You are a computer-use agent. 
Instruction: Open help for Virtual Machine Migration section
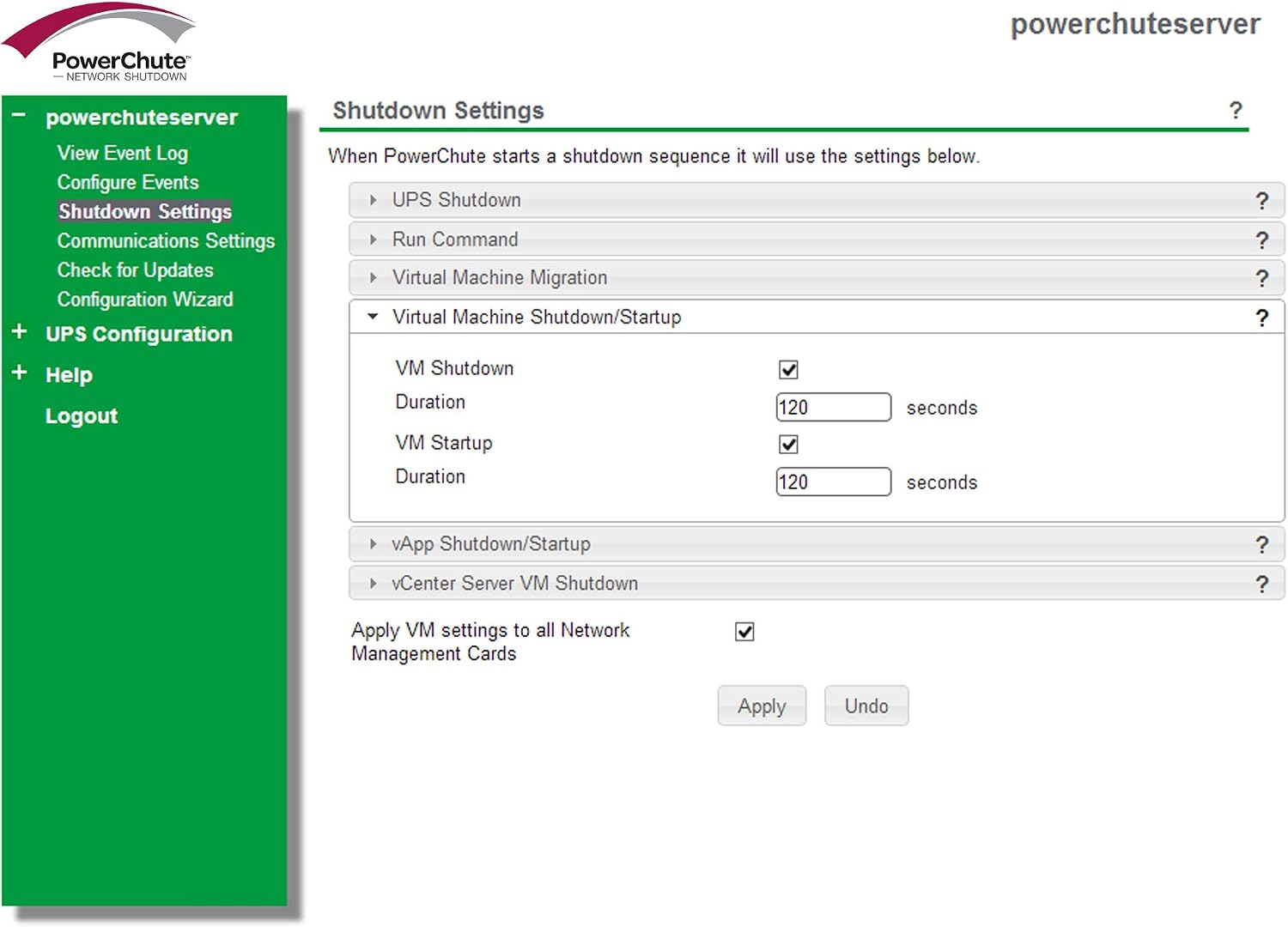tap(1261, 278)
